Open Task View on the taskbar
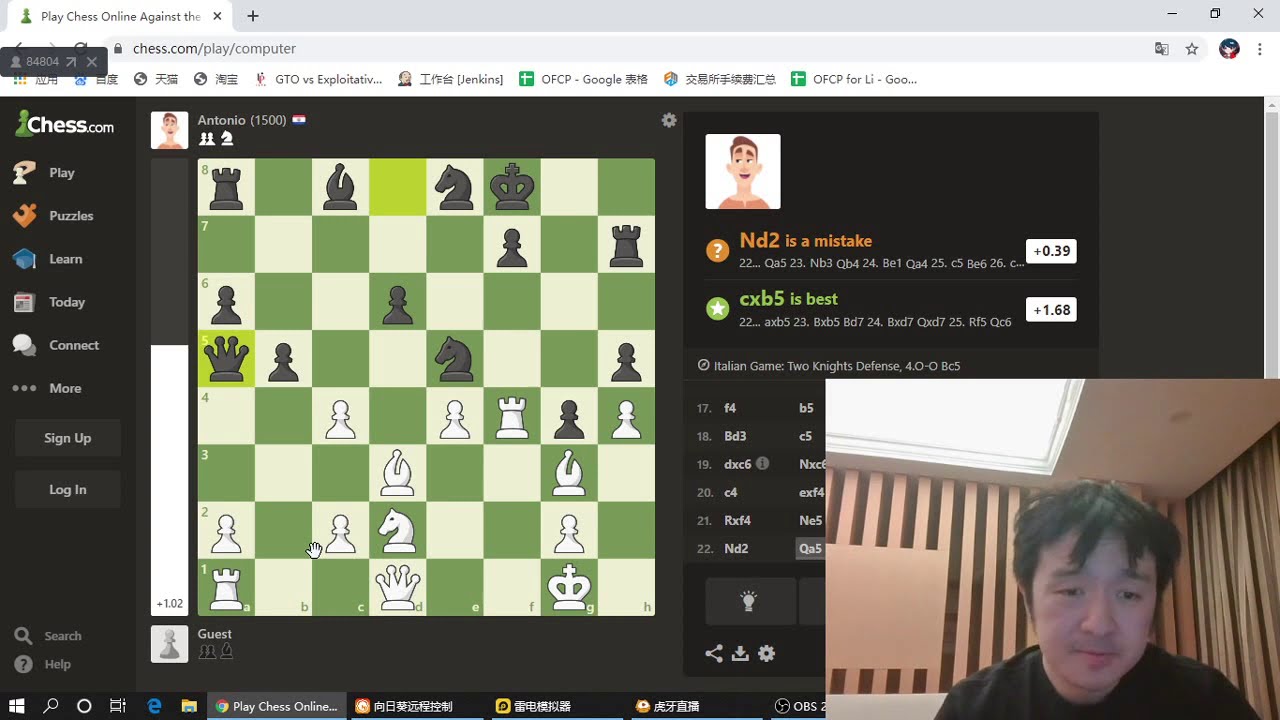 [x=117, y=706]
